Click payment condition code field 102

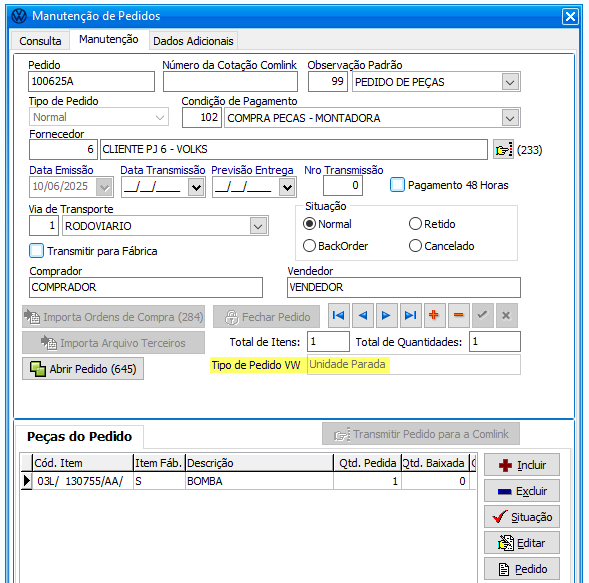point(202,118)
